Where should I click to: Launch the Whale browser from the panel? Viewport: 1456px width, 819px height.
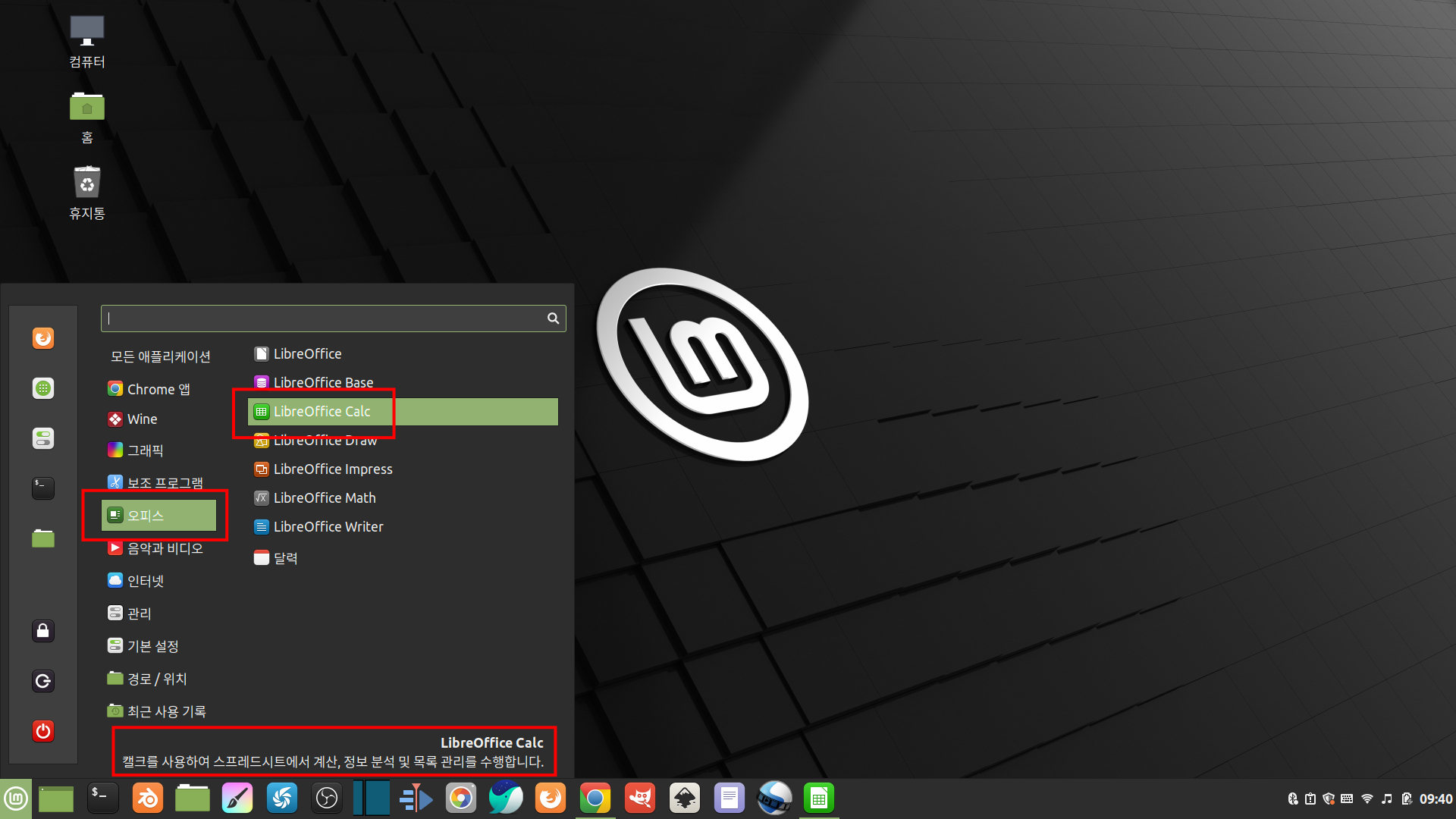coord(506,799)
